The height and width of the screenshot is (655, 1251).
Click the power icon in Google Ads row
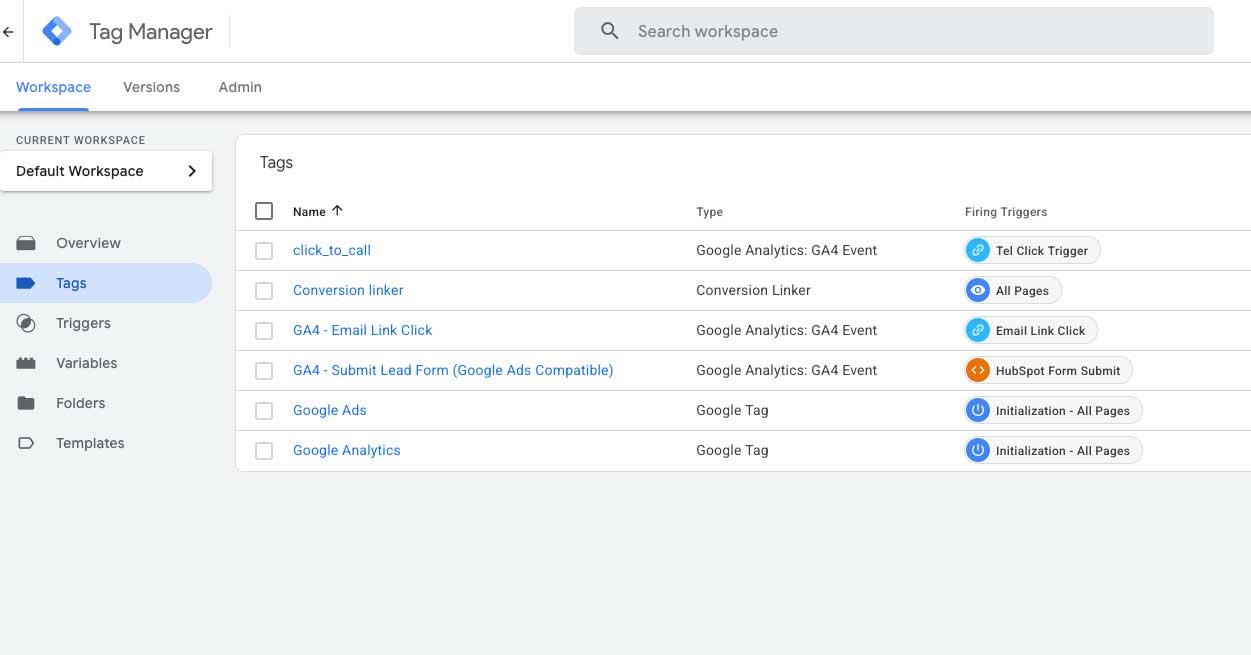(978, 411)
